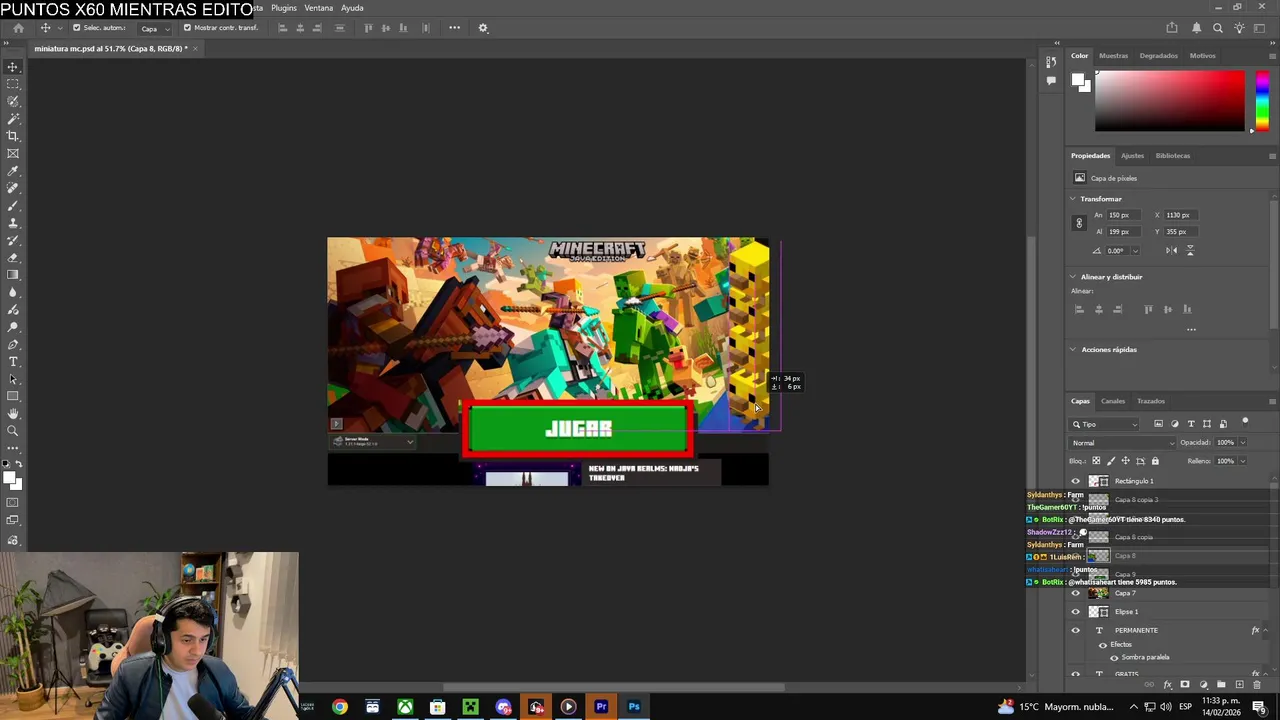The height and width of the screenshot is (720, 1280).
Task: Open the Ventana menu
Action: 318,8
